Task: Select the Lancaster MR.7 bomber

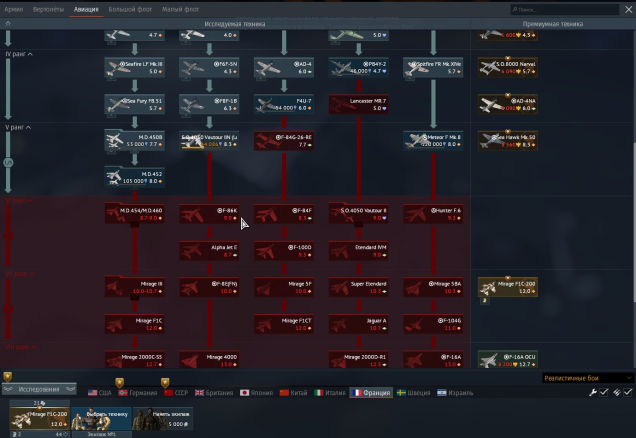Action: click(359, 104)
